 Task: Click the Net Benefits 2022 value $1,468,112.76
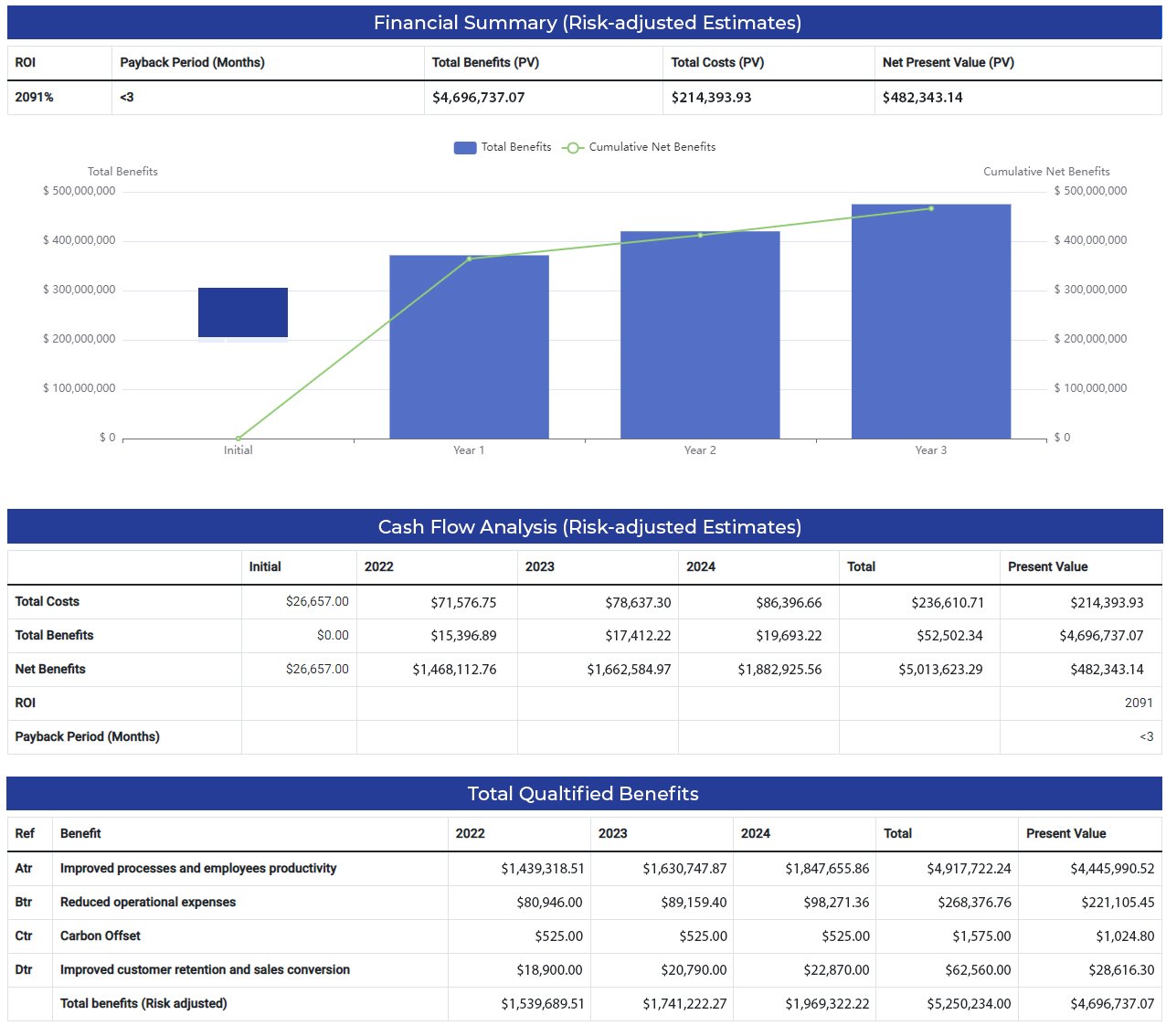click(x=454, y=670)
